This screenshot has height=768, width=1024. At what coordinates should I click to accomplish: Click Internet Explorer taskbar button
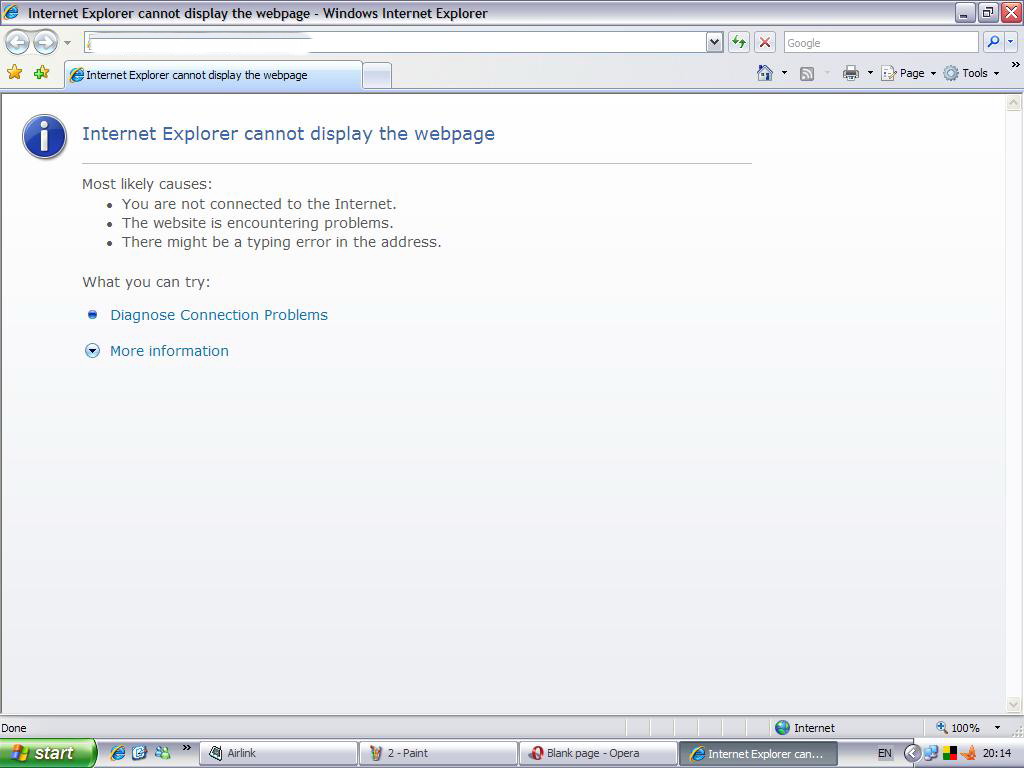point(758,753)
